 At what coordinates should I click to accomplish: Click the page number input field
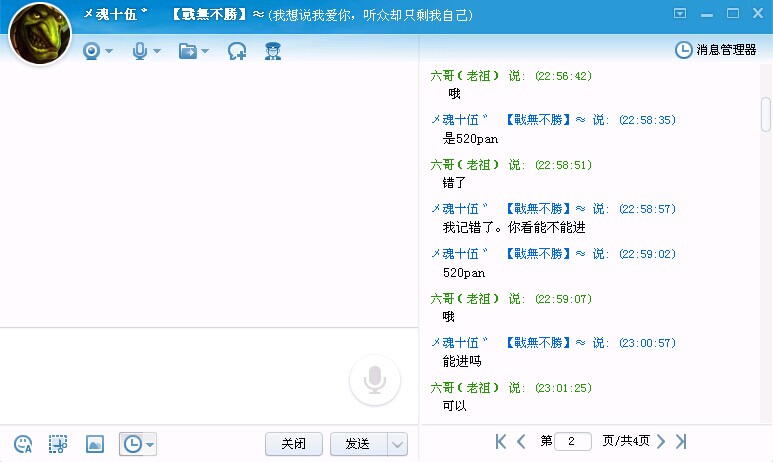pyautogui.click(x=573, y=441)
